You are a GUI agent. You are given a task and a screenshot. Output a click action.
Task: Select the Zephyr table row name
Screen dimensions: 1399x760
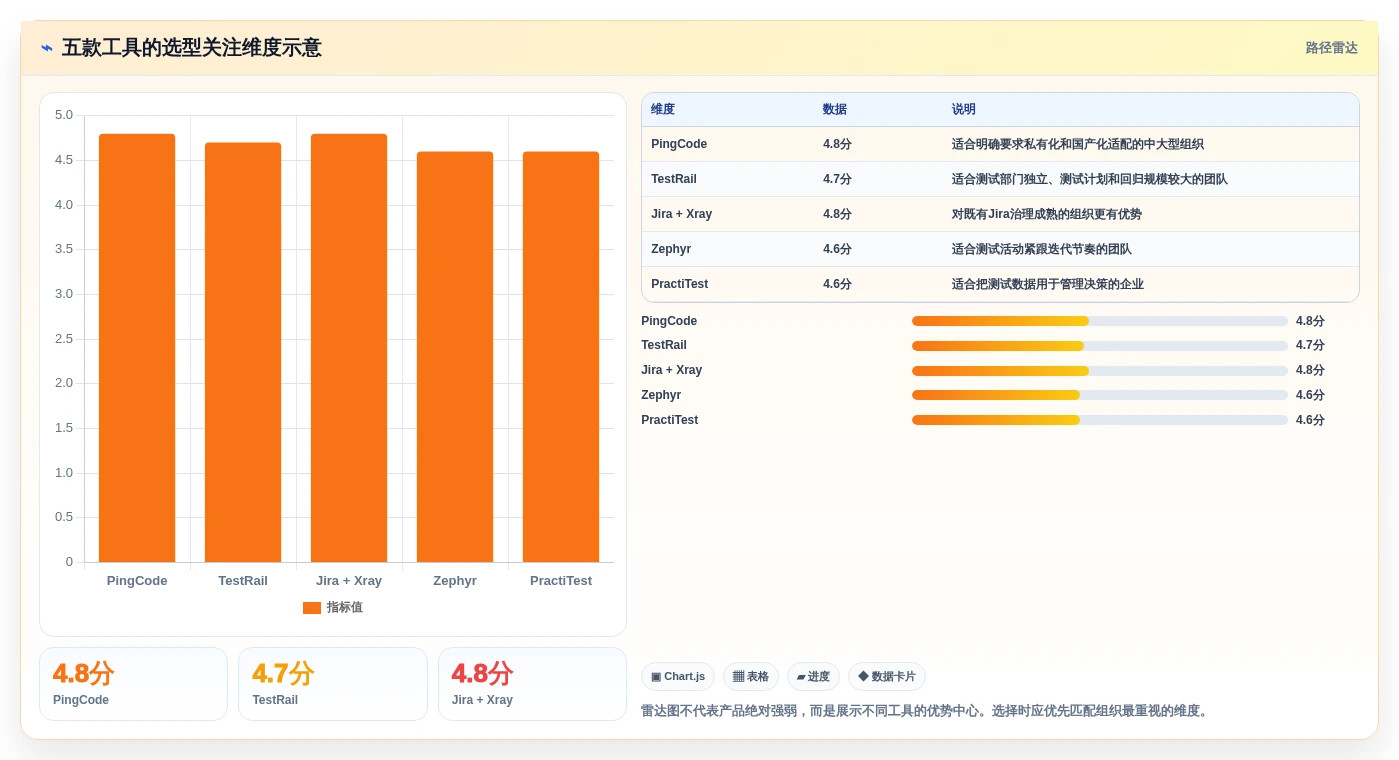671,249
